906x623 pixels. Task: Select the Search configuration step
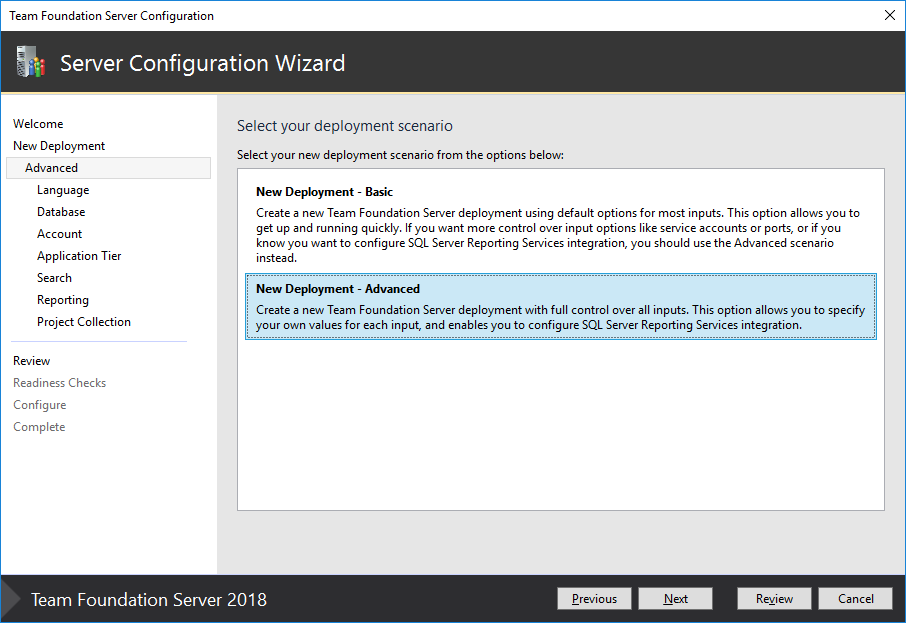[x=54, y=277]
